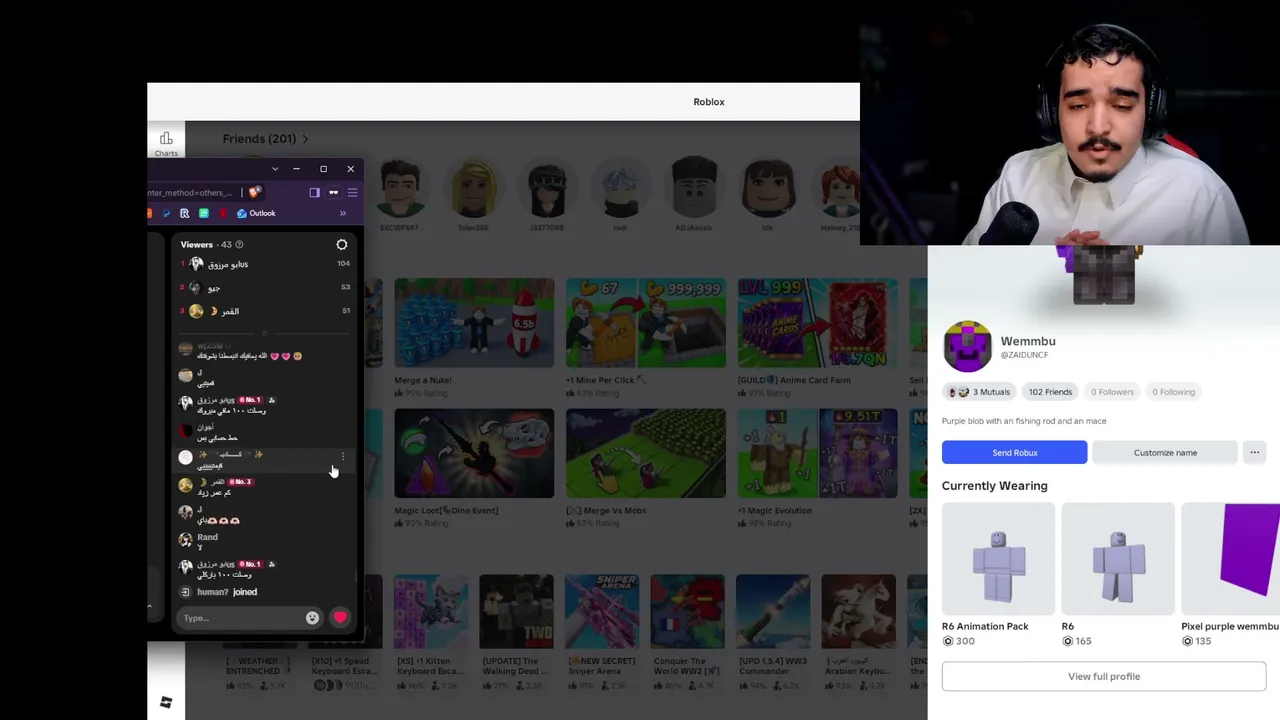Open the 0 Following pill
The height and width of the screenshot is (720, 1280).
1173,392
